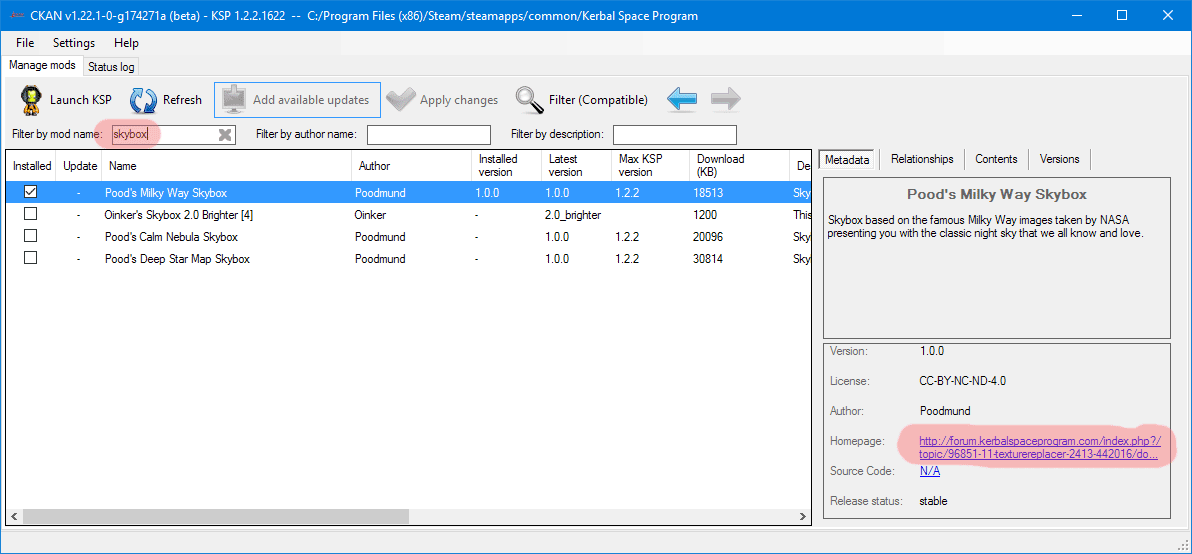
Task: Open the Homepage forum link
Action: coord(1040,448)
